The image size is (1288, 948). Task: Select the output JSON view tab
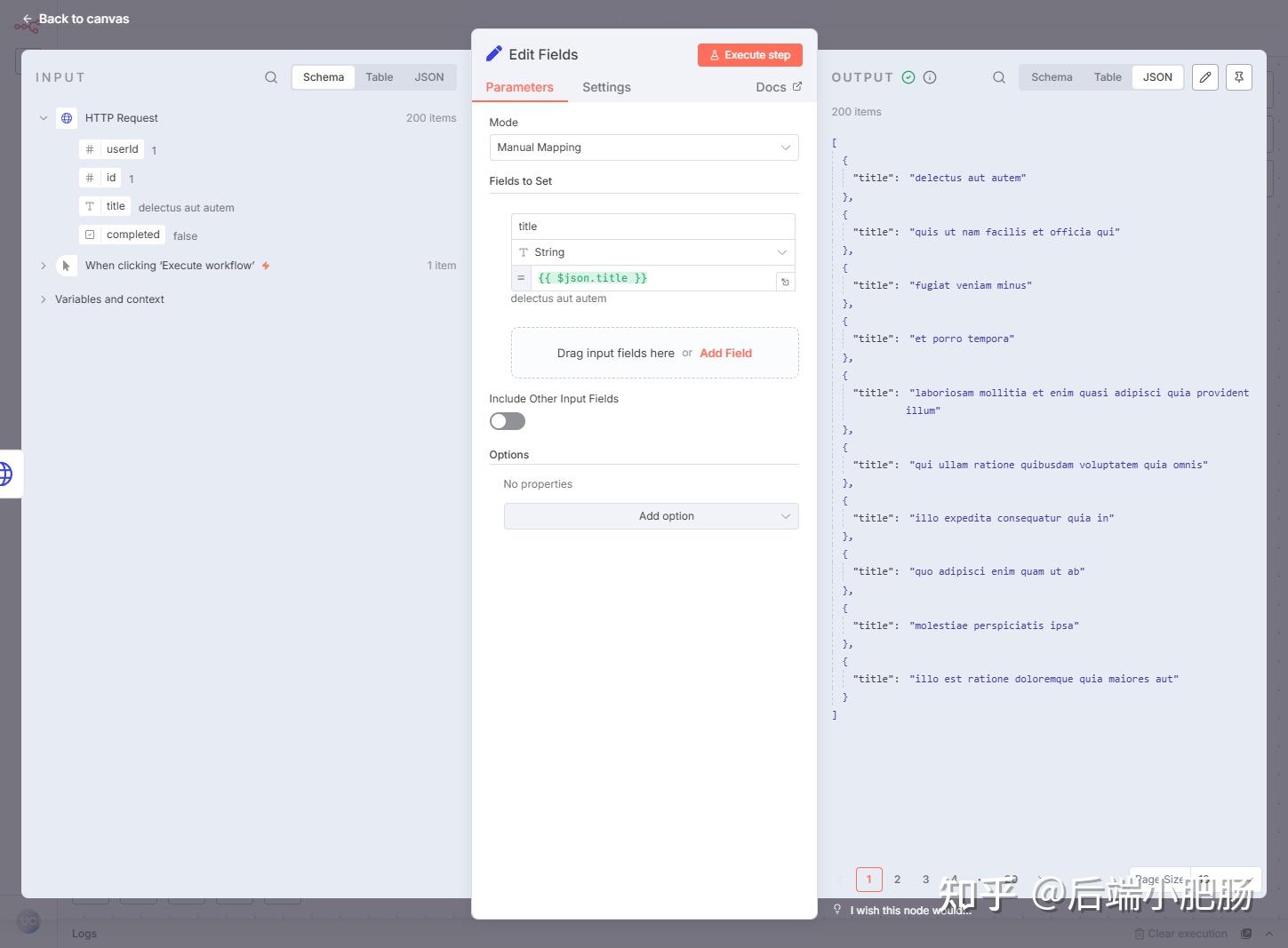[x=1157, y=77]
